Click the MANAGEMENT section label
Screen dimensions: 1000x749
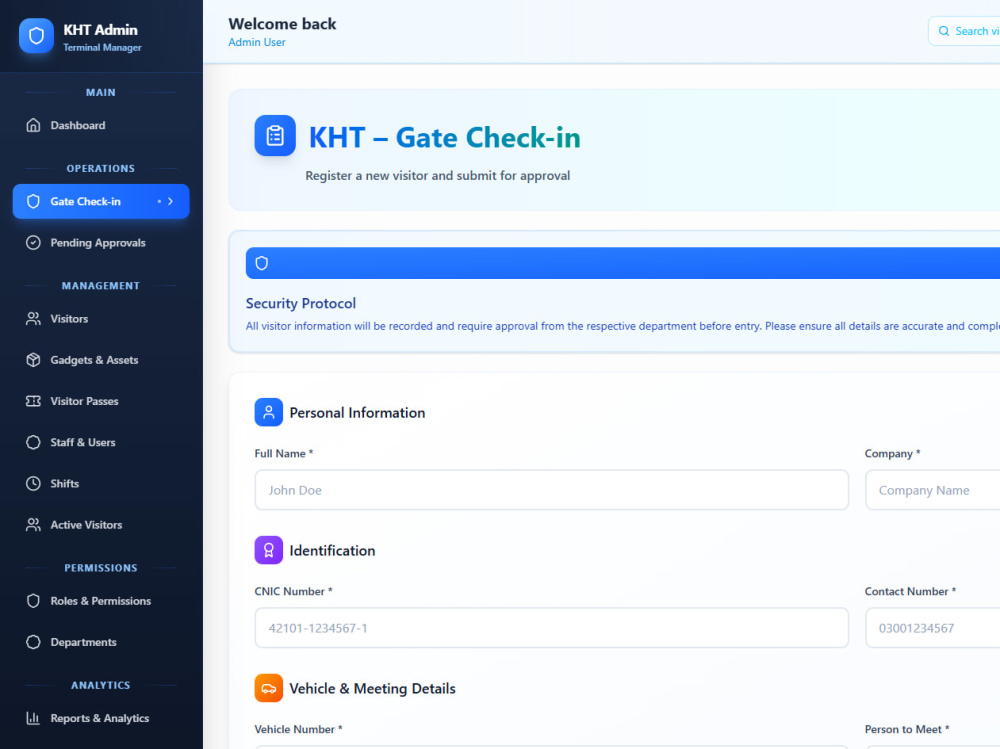tap(101, 286)
